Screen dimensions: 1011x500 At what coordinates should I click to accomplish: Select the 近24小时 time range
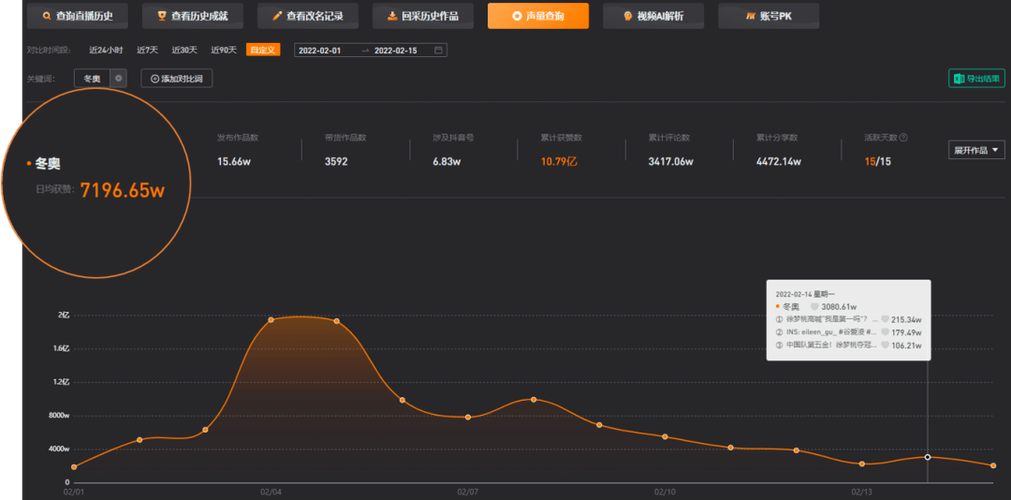[x=106, y=50]
